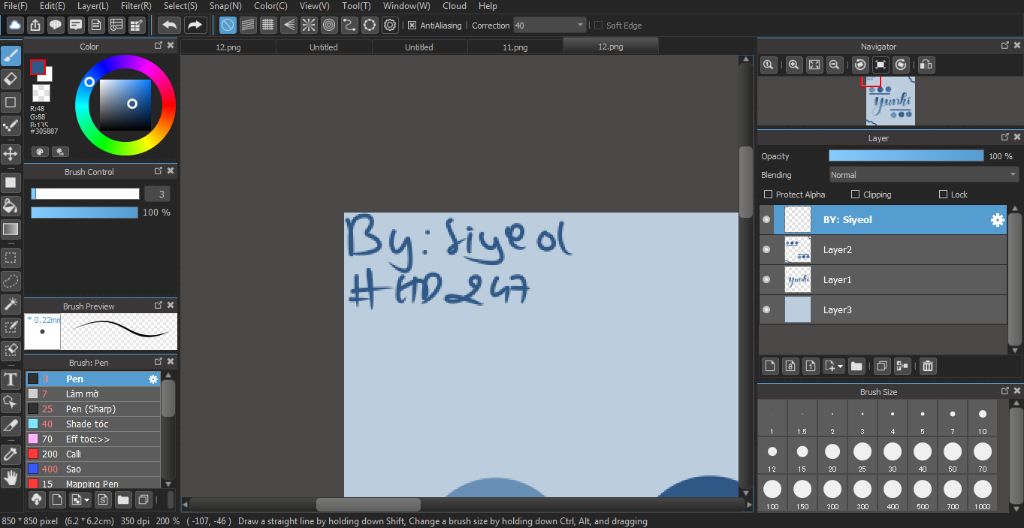Open the Correction value dropdown
The image size is (1024, 528).
[x=581, y=25]
